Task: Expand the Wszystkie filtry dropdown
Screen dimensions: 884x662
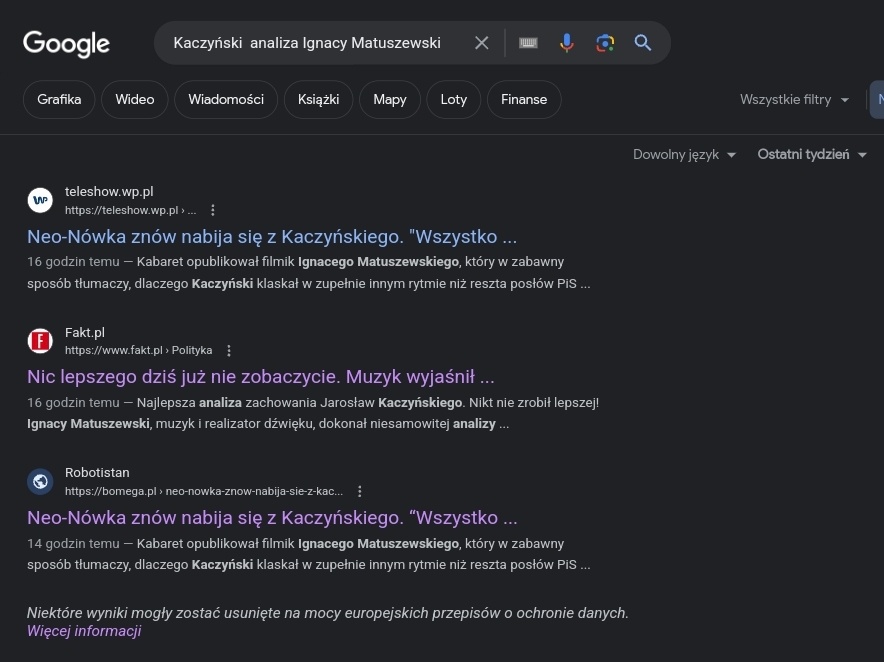Action: click(794, 100)
